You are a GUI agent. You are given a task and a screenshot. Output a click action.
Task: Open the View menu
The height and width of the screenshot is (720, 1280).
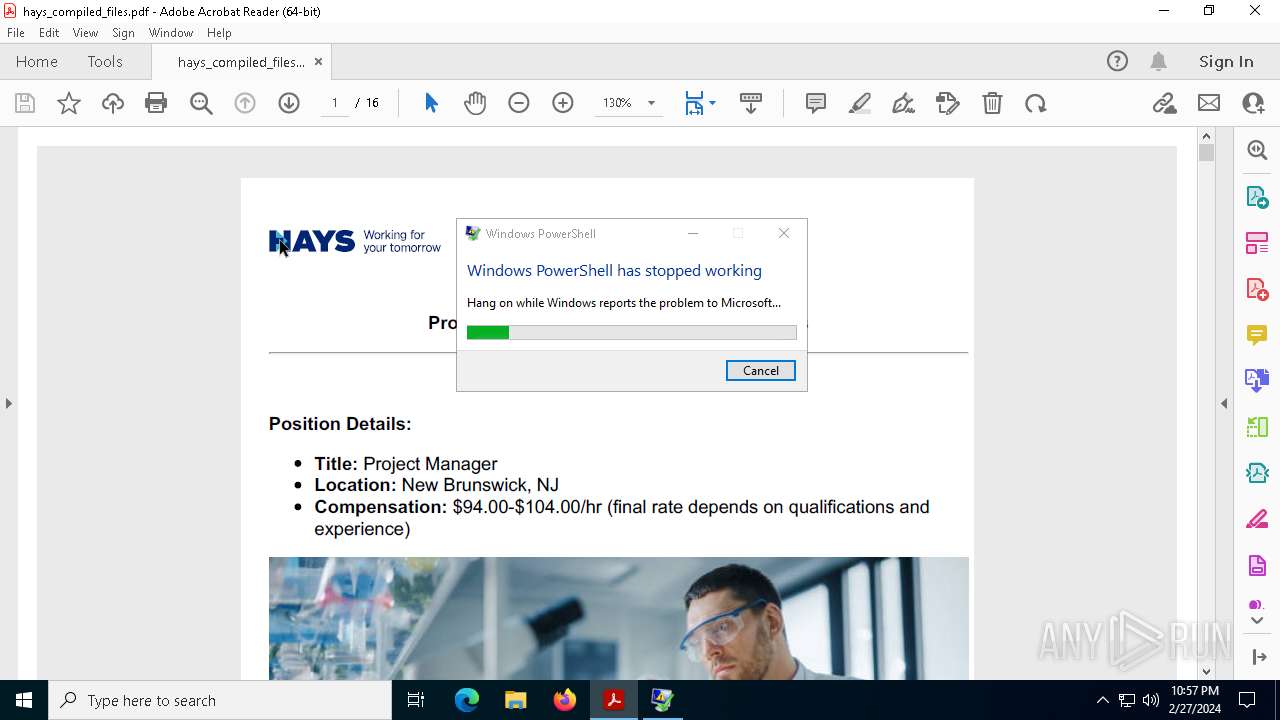85,33
